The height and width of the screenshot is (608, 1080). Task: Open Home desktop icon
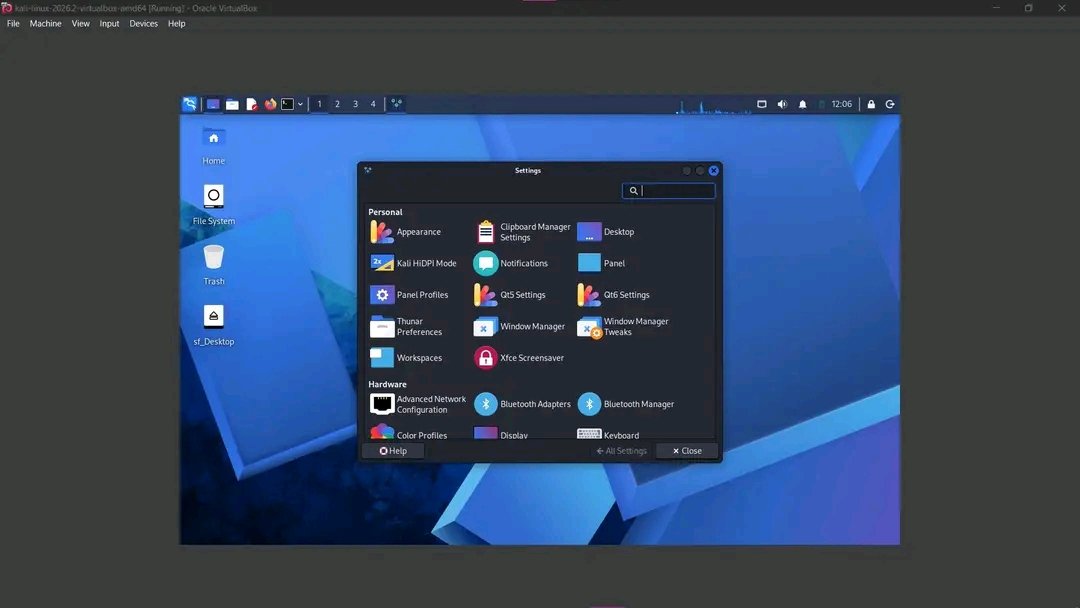click(214, 146)
